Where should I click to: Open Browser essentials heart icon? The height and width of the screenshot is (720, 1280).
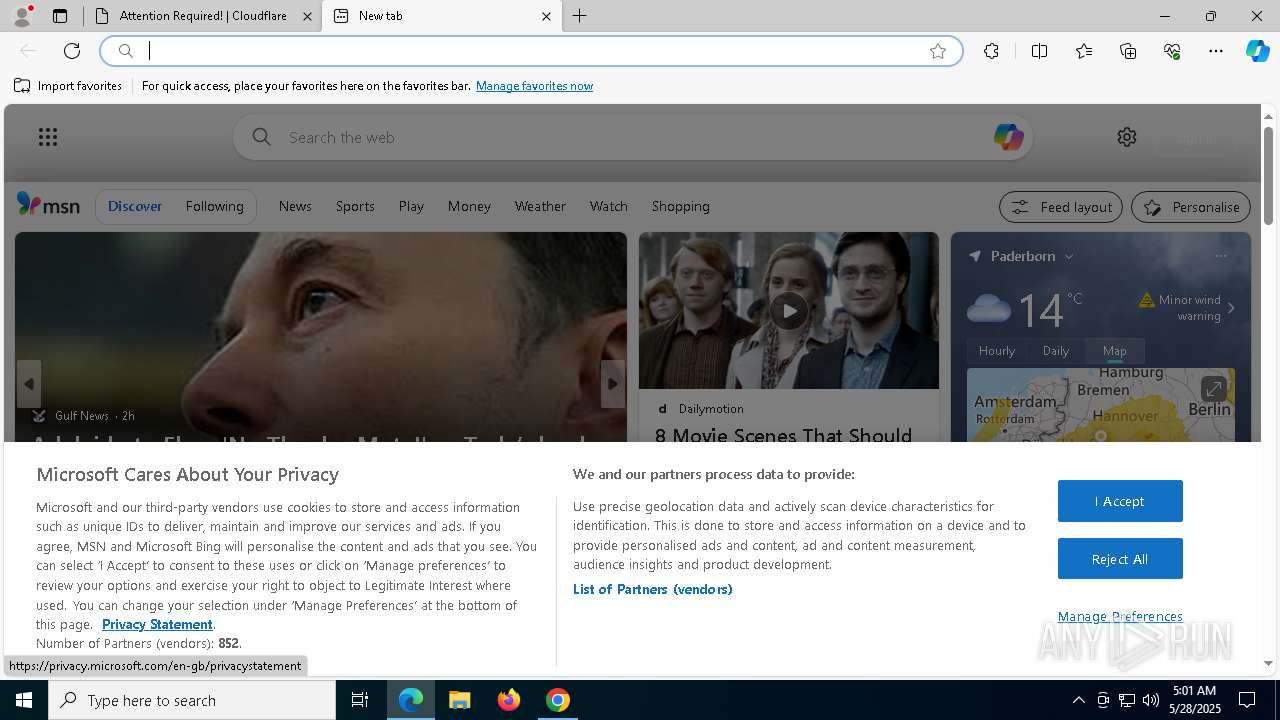click(x=1172, y=51)
